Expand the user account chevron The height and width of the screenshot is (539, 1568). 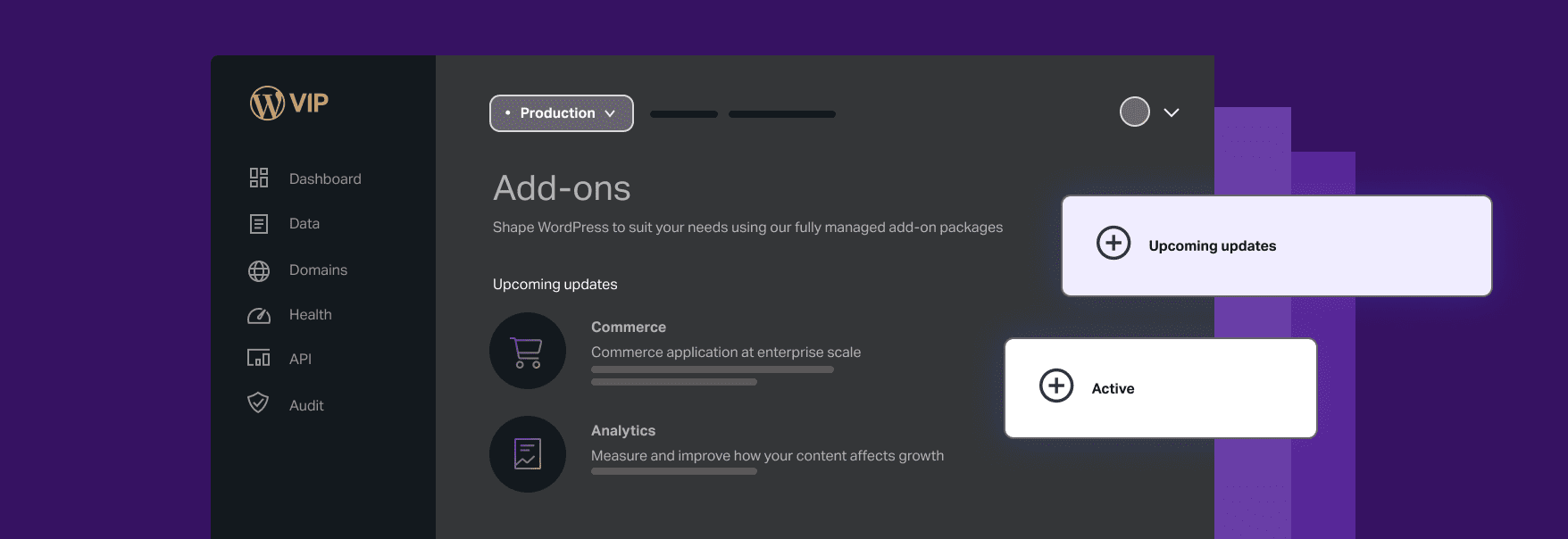(x=1172, y=112)
